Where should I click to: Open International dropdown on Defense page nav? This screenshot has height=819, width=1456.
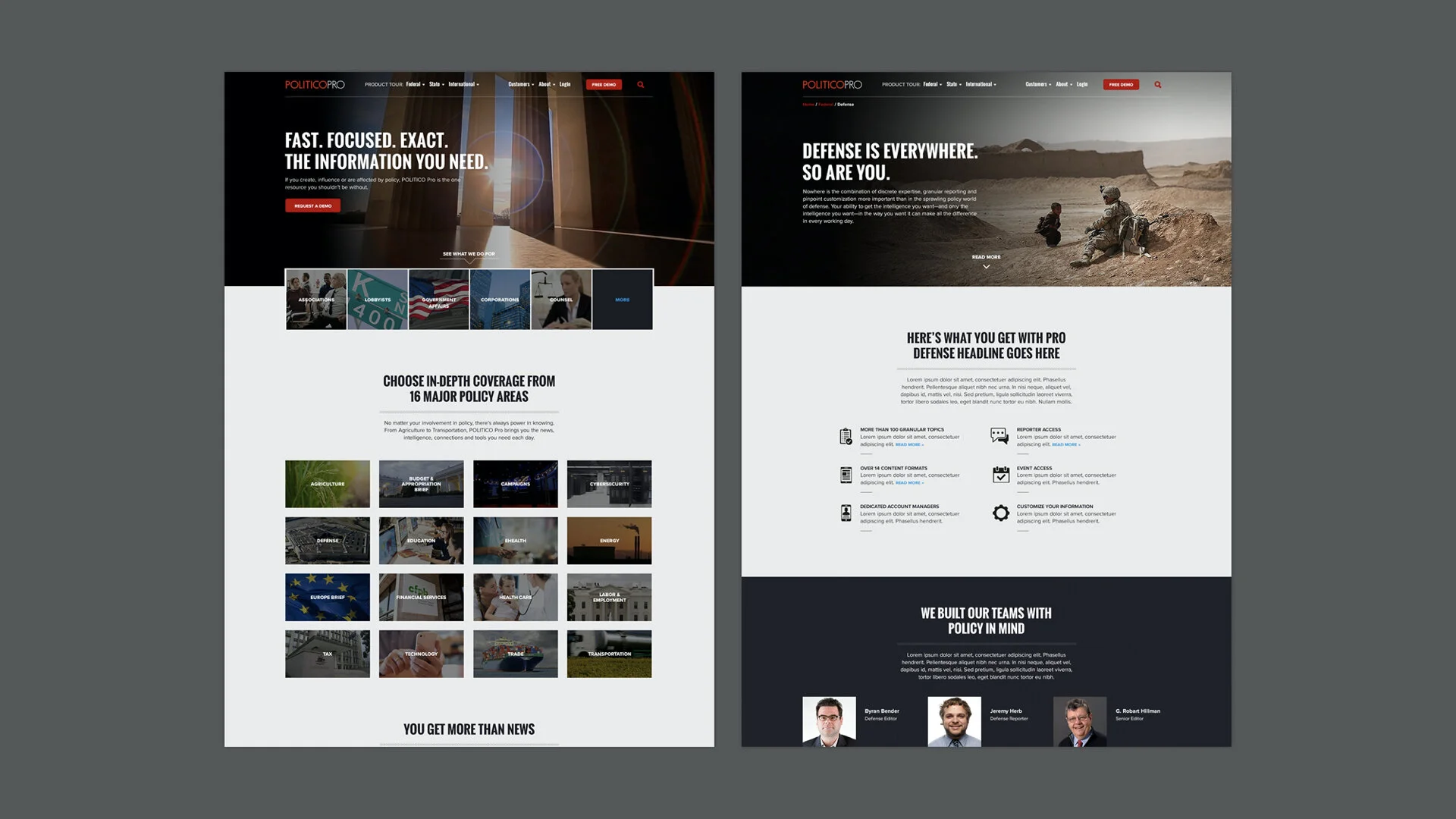981,84
